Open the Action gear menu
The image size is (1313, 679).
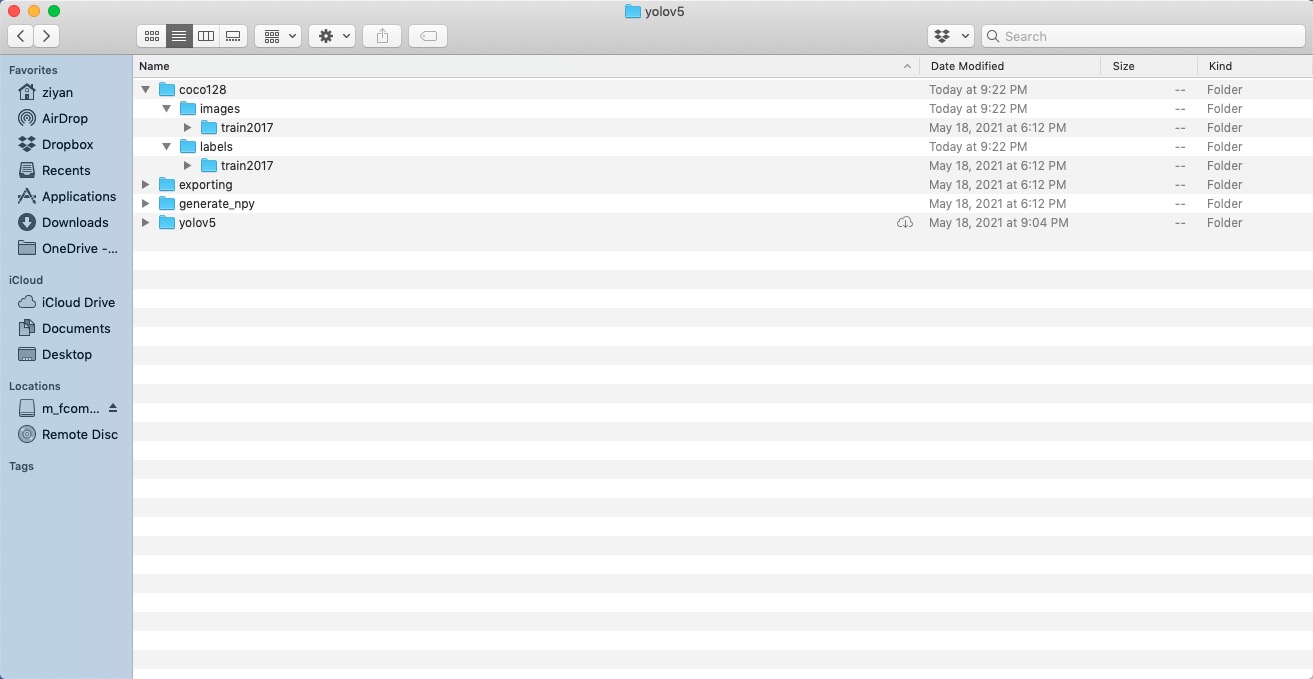point(333,36)
